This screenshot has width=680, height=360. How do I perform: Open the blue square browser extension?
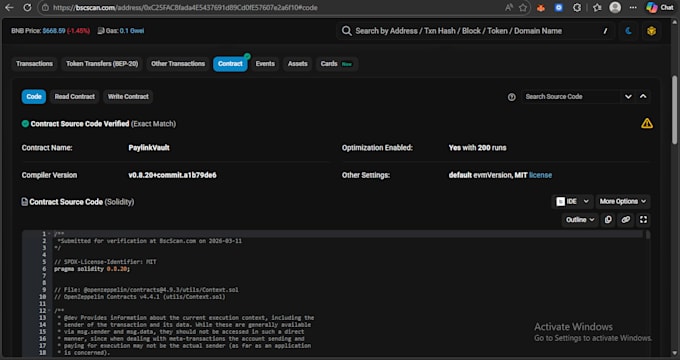pyautogui.click(x=559, y=7)
